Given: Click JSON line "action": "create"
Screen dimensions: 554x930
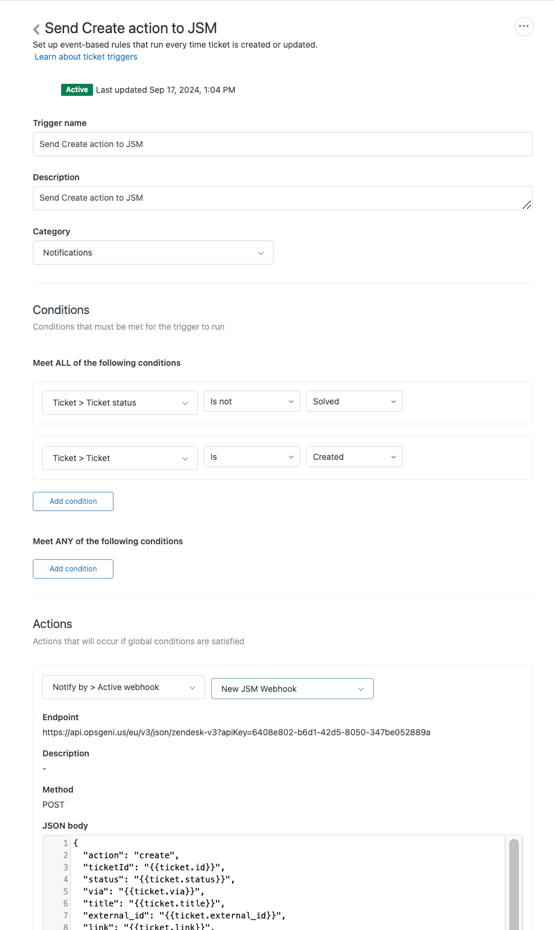Looking at the screenshot, I should [x=130, y=855].
